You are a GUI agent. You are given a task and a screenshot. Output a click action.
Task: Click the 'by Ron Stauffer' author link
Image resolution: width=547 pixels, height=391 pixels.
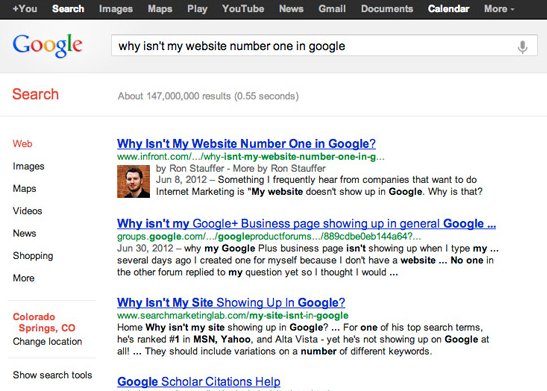tap(190, 168)
